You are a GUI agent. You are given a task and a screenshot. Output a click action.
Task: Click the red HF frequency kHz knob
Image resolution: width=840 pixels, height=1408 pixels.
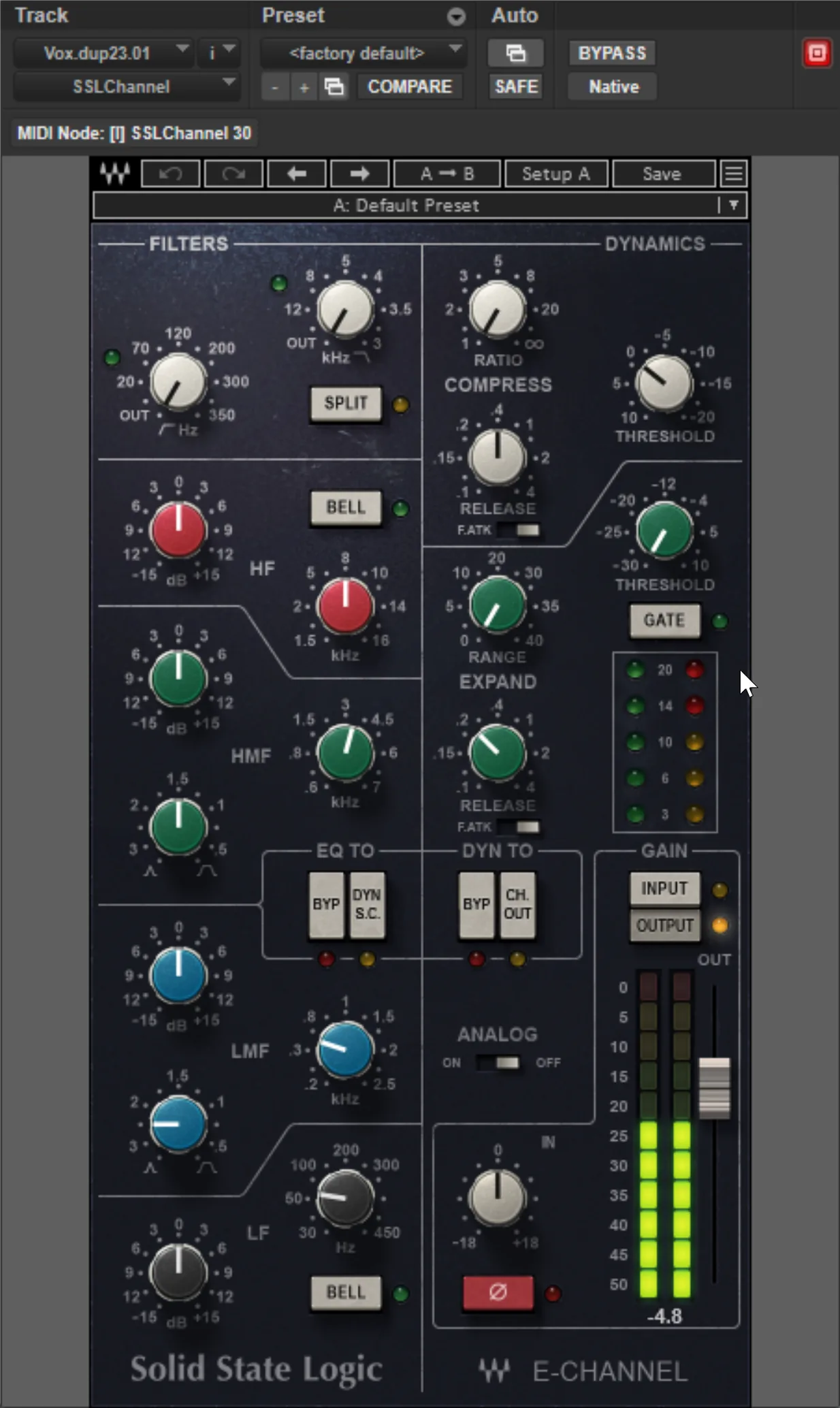coord(346,605)
